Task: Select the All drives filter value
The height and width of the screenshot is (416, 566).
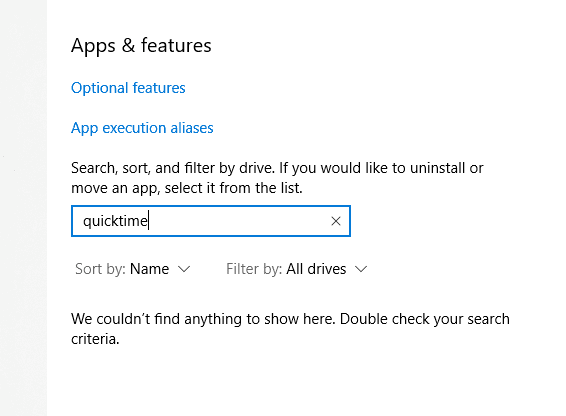Action: pyautogui.click(x=316, y=269)
